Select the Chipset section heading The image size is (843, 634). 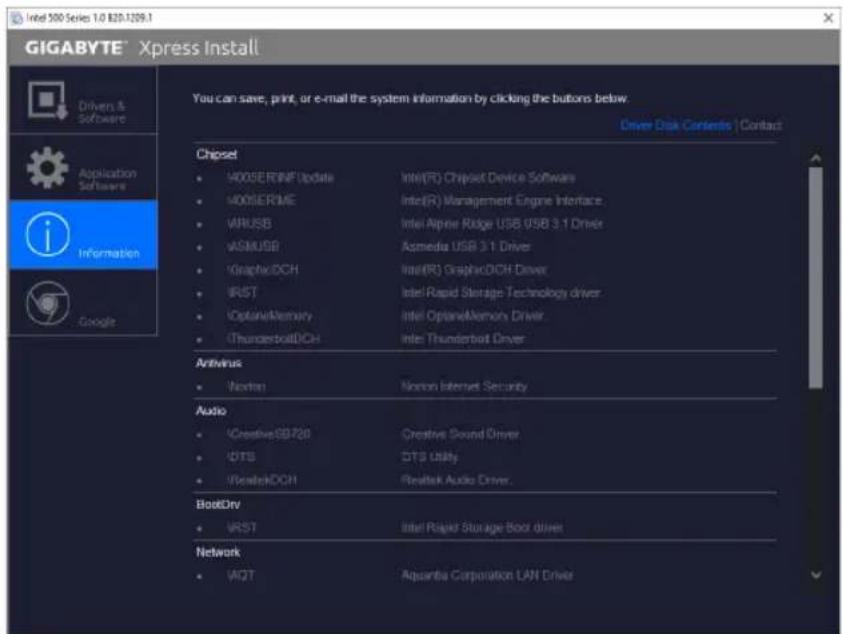tap(217, 154)
